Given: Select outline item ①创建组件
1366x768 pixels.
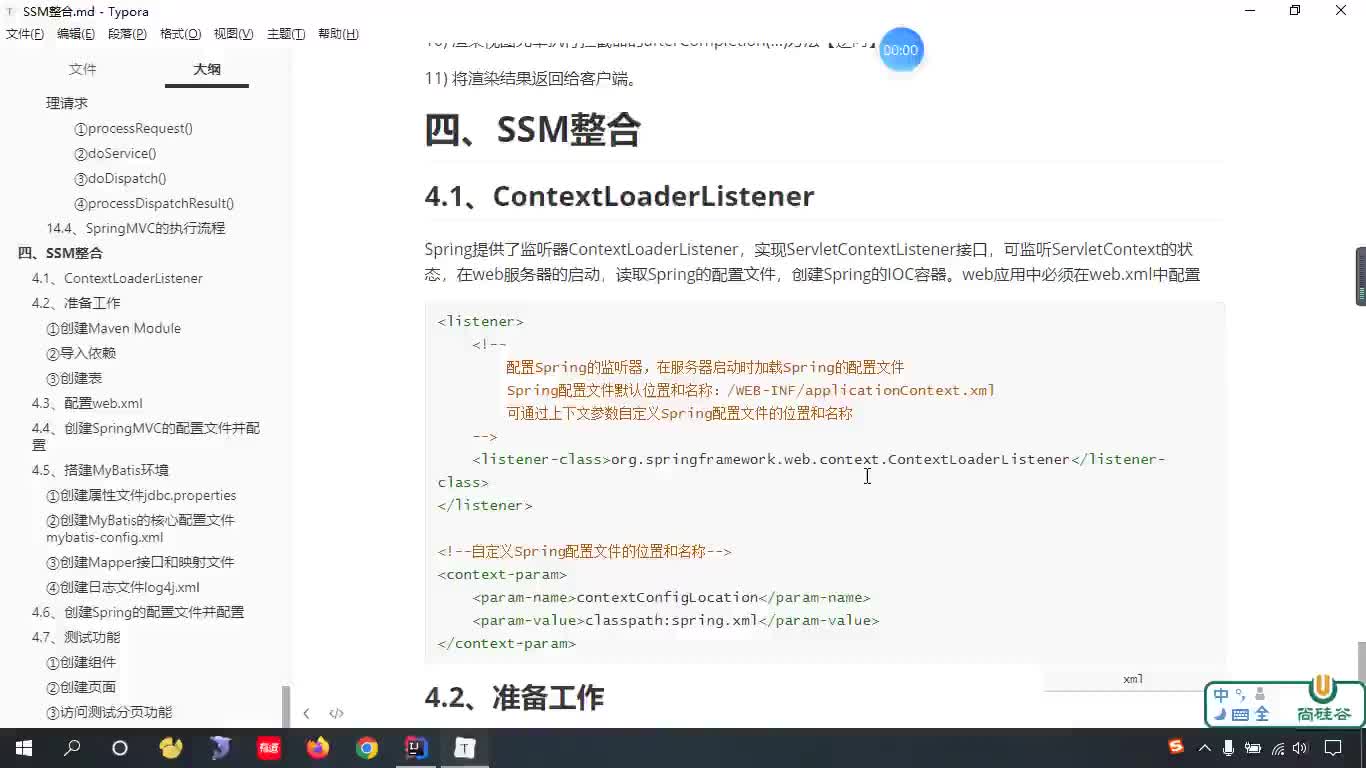Looking at the screenshot, I should pyautogui.click(x=81, y=662).
